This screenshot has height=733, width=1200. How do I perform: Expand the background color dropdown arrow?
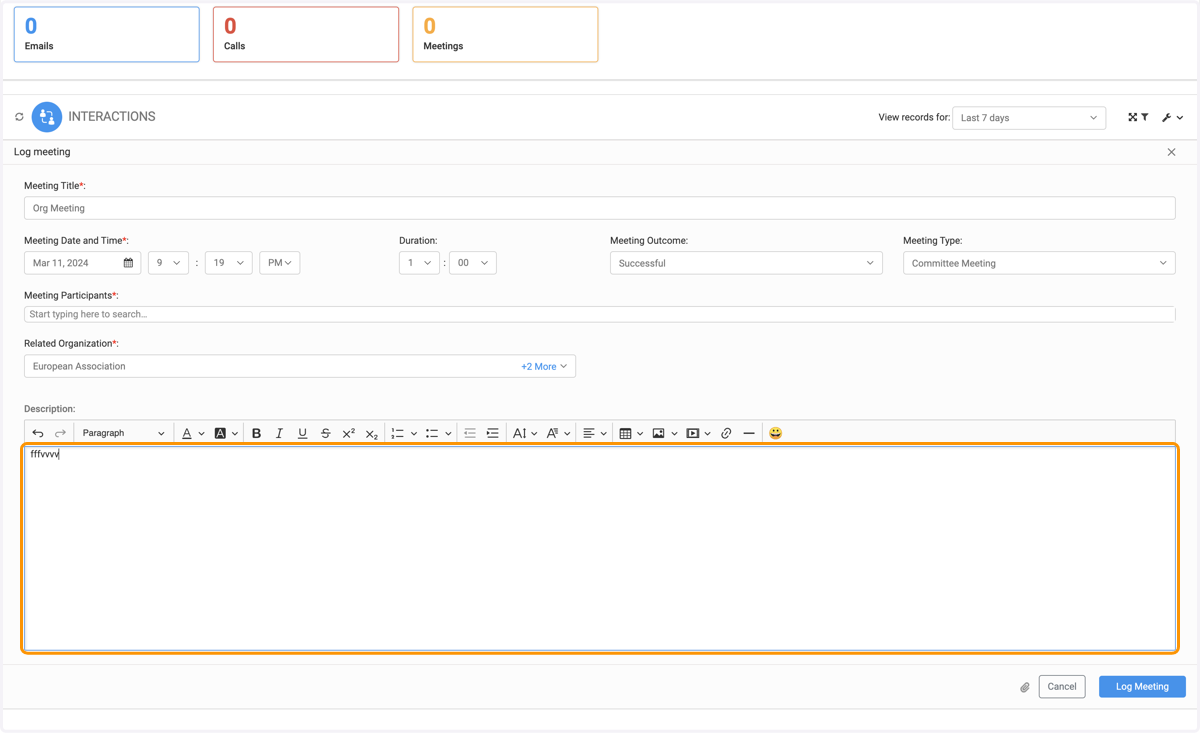(235, 434)
